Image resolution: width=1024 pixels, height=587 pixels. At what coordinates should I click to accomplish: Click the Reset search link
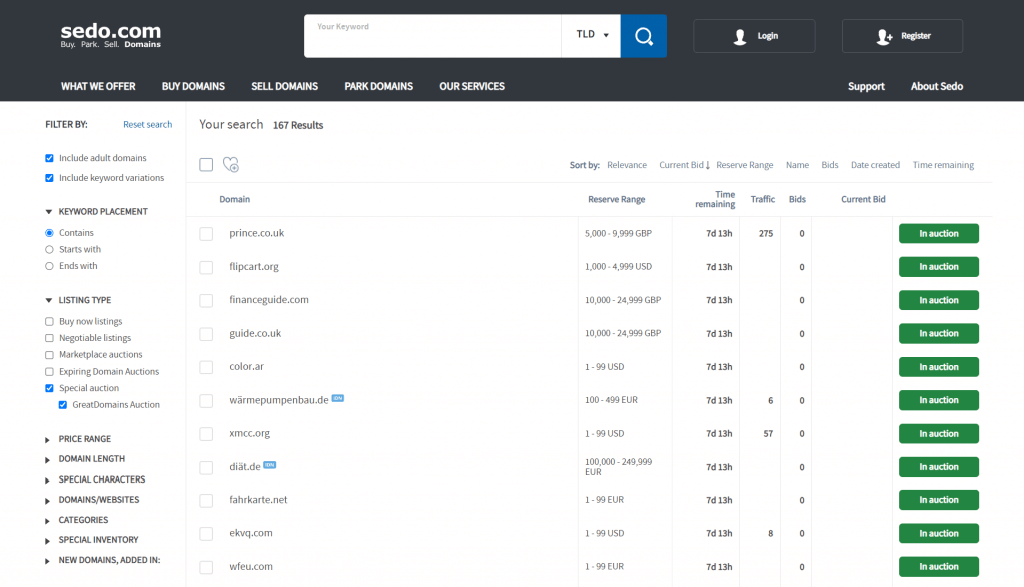[x=147, y=124]
